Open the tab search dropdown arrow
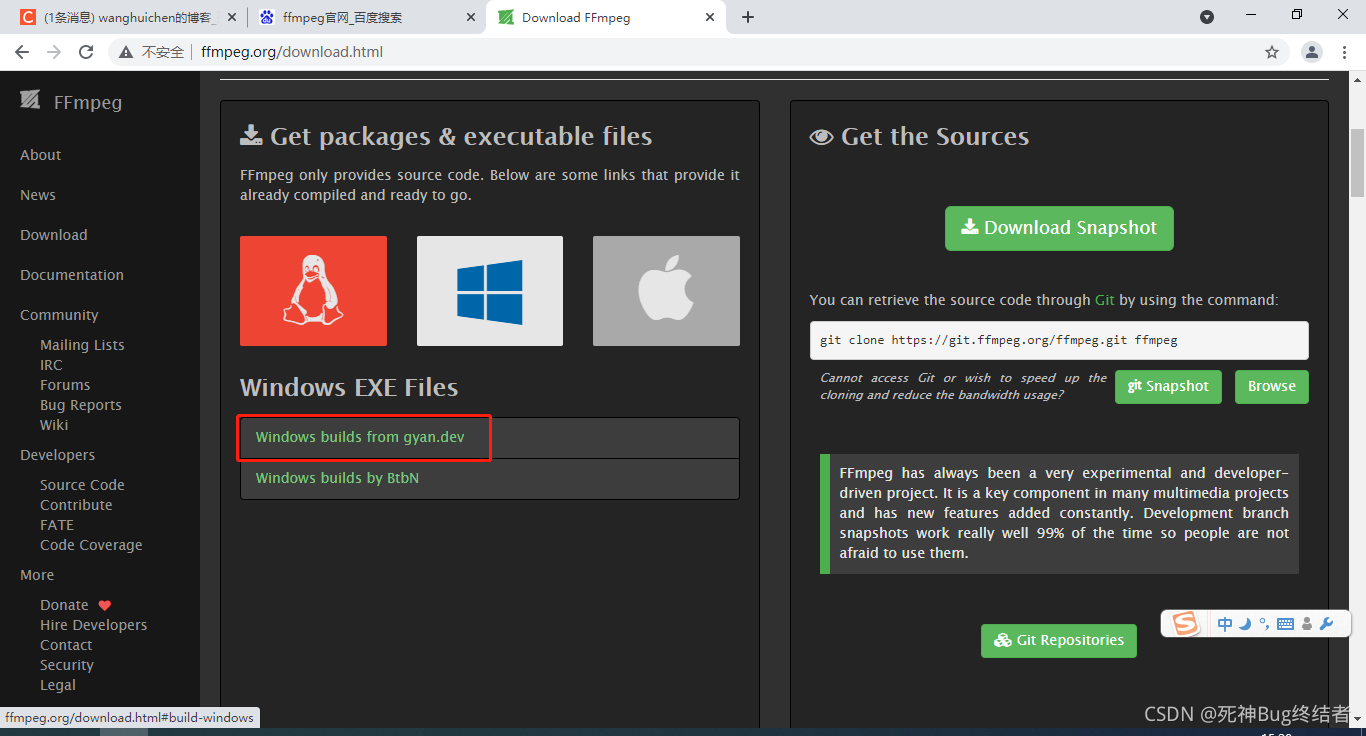This screenshot has width=1366, height=736. (1207, 16)
